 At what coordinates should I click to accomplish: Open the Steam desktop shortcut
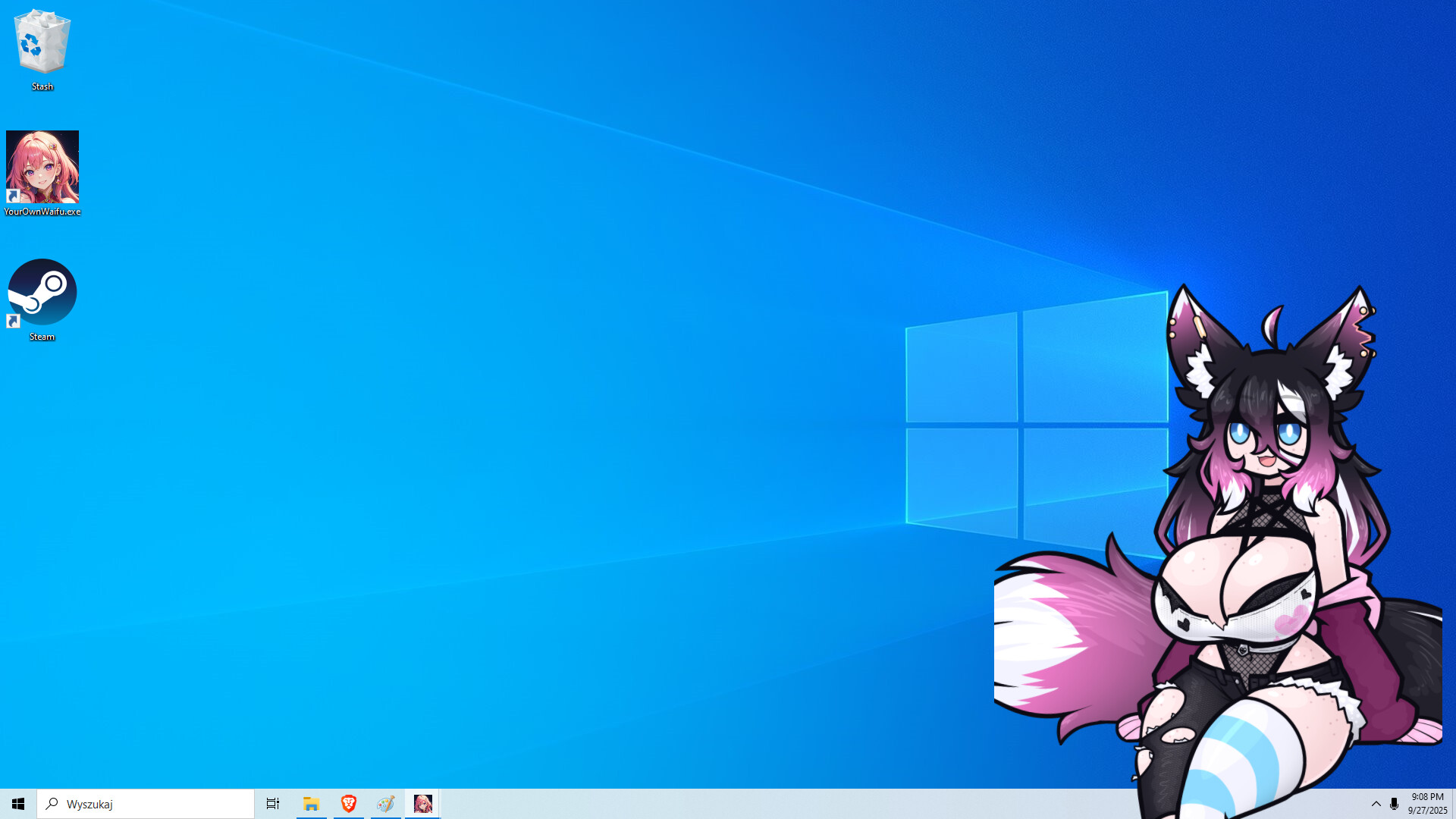[42, 292]
